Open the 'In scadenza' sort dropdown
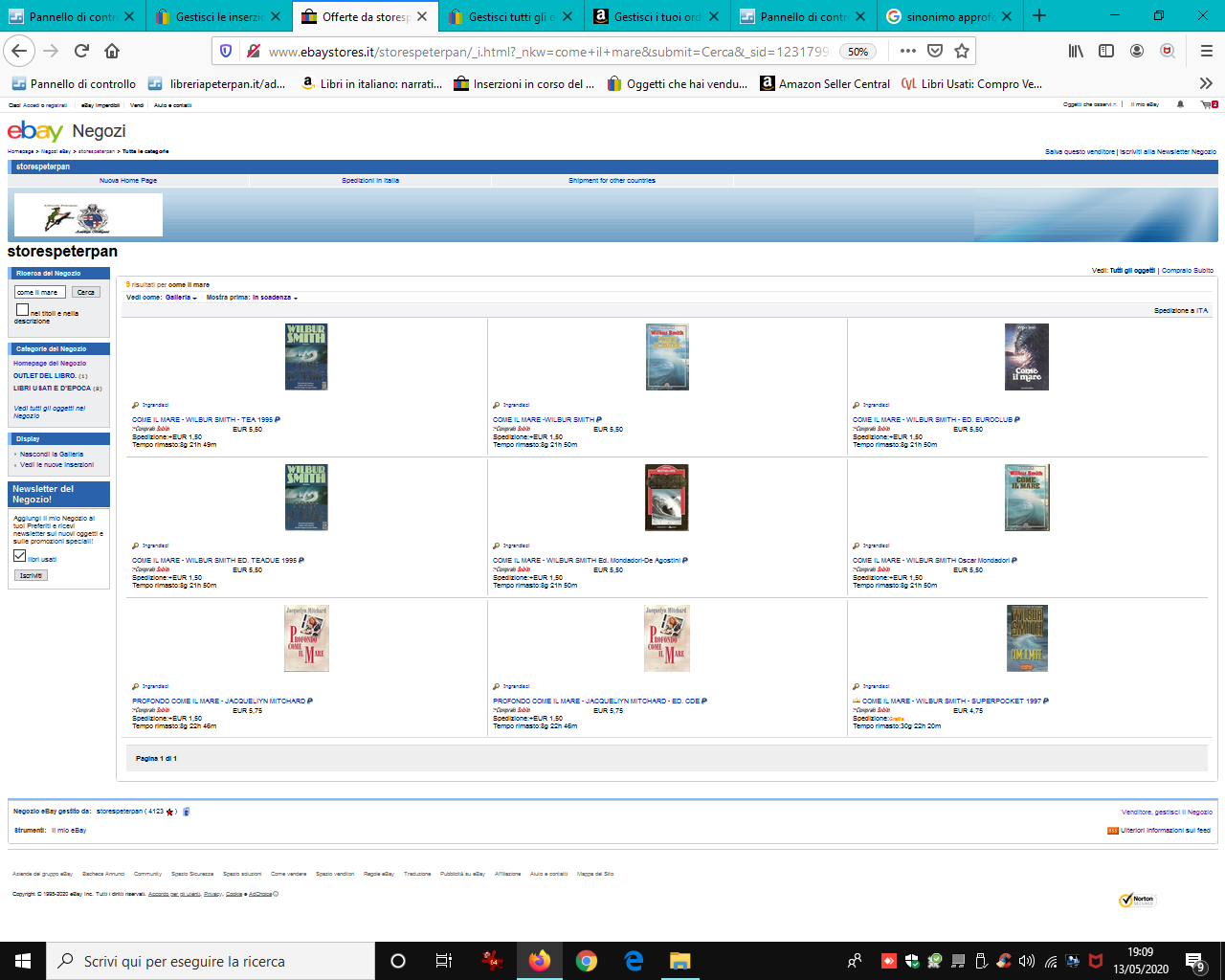This screenshot has width=1225, height=980. pos(275,298)
